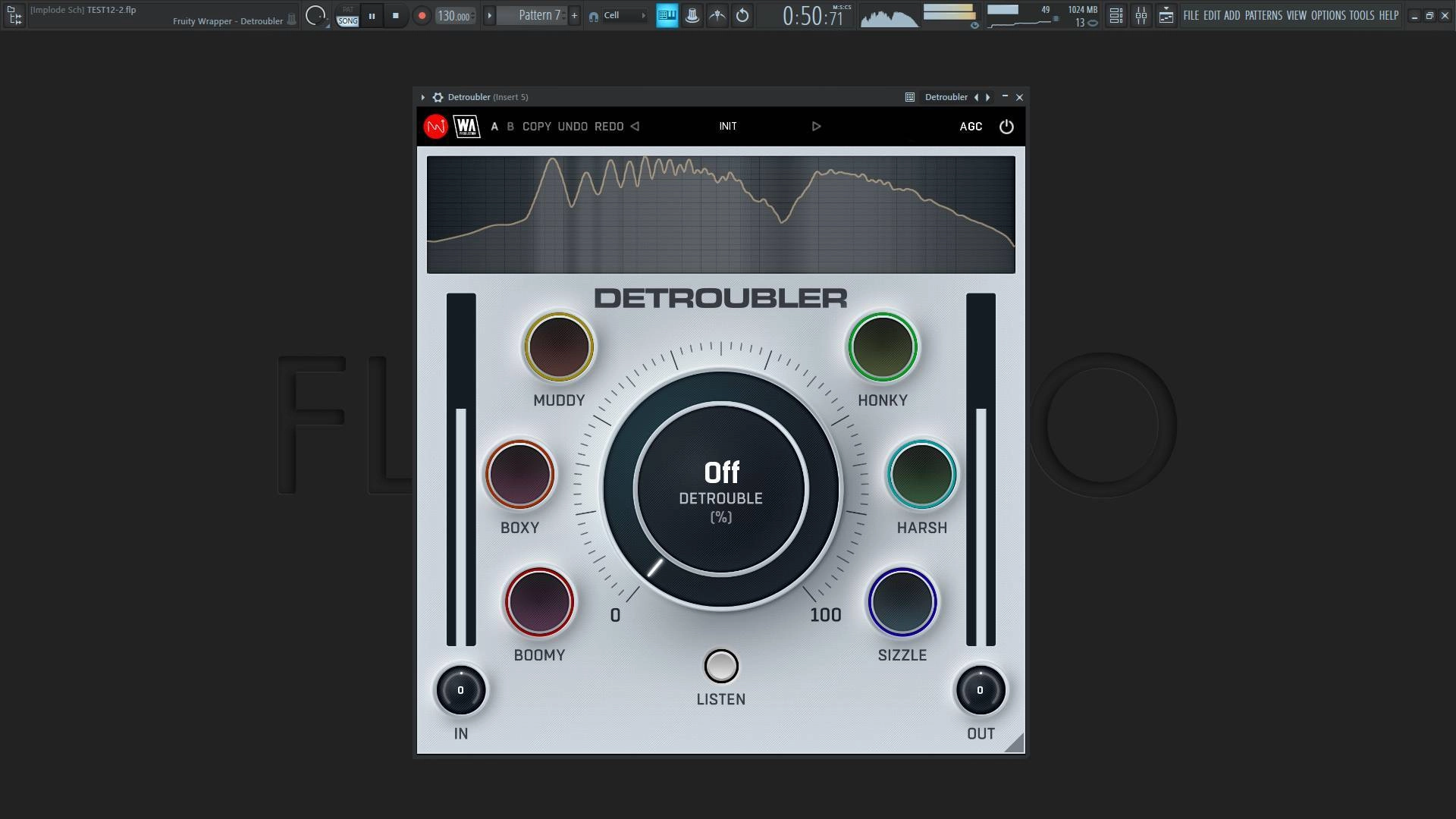This screenshot has width=1456, height=819.
Task: Click the oscilloscope waveform display in toolbar
Action: [x=890, y=16]
